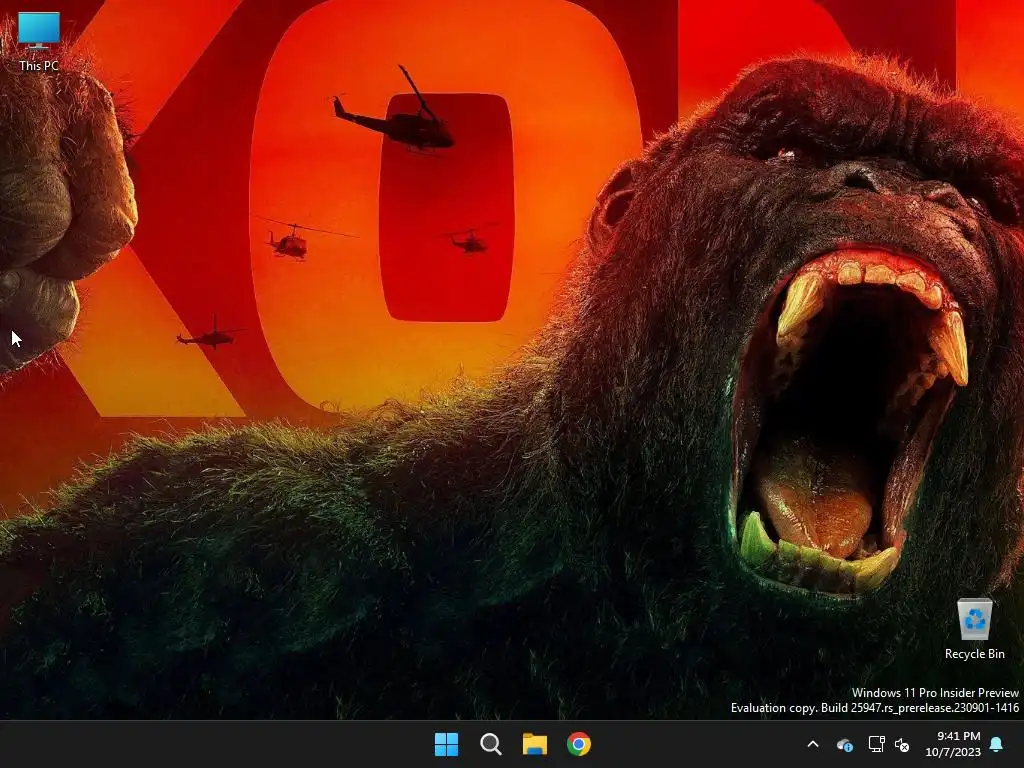Expand hidden system tray icons chevron
Viewport: 1024px width, 768px height.
pyautogui.click(x=813, y=744)
